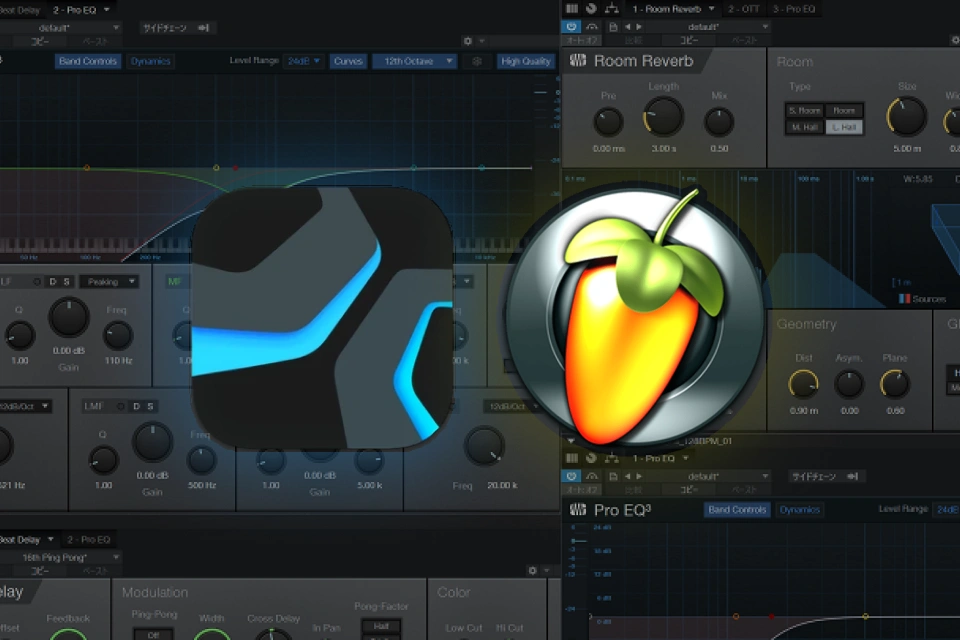Click the Geometry Dist knob
960x640 pixels.
point(803,385)
